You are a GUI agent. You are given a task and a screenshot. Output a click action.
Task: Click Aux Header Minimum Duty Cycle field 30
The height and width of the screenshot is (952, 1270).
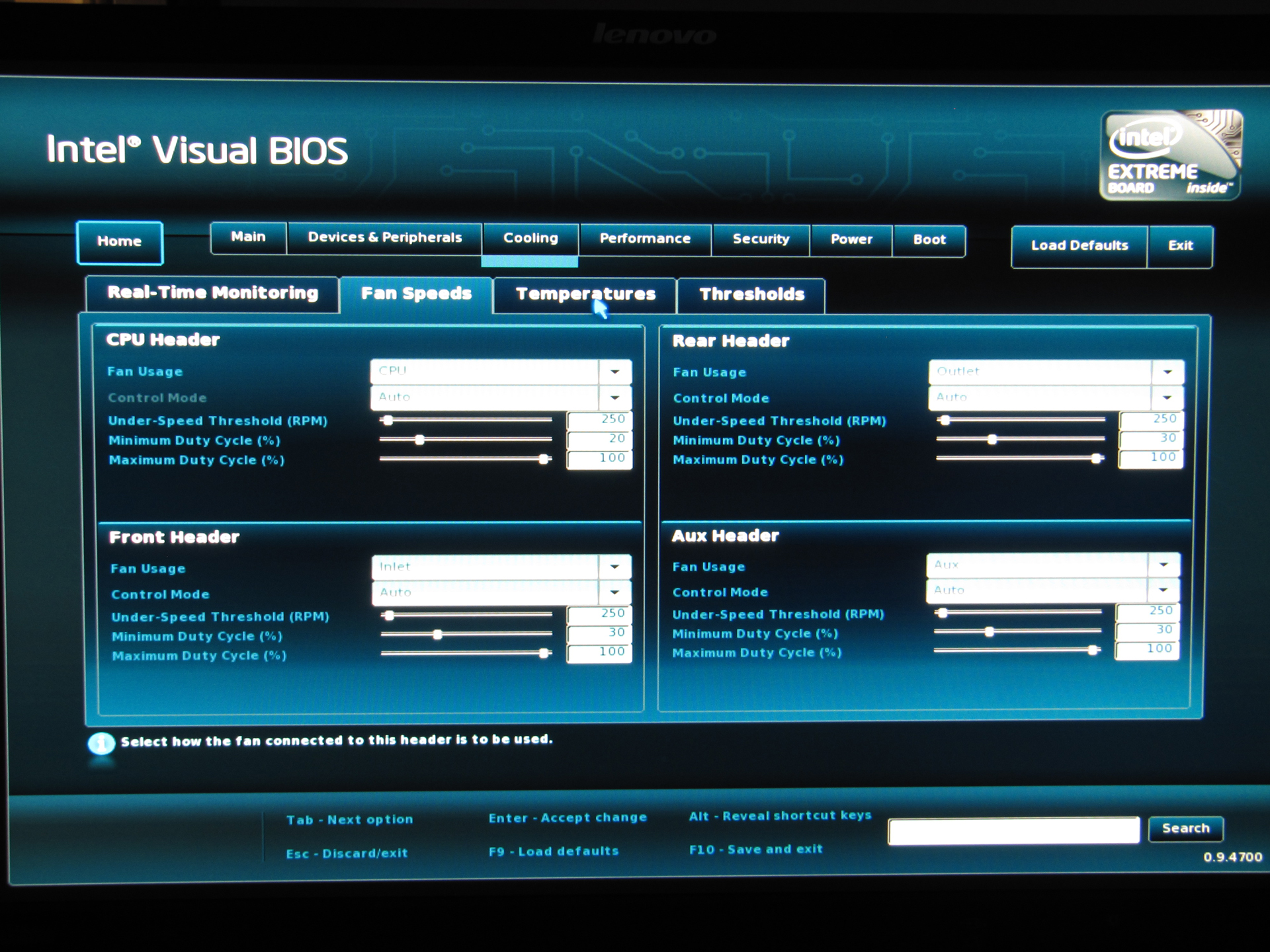pyautogui.click(x=1148, y=631)
